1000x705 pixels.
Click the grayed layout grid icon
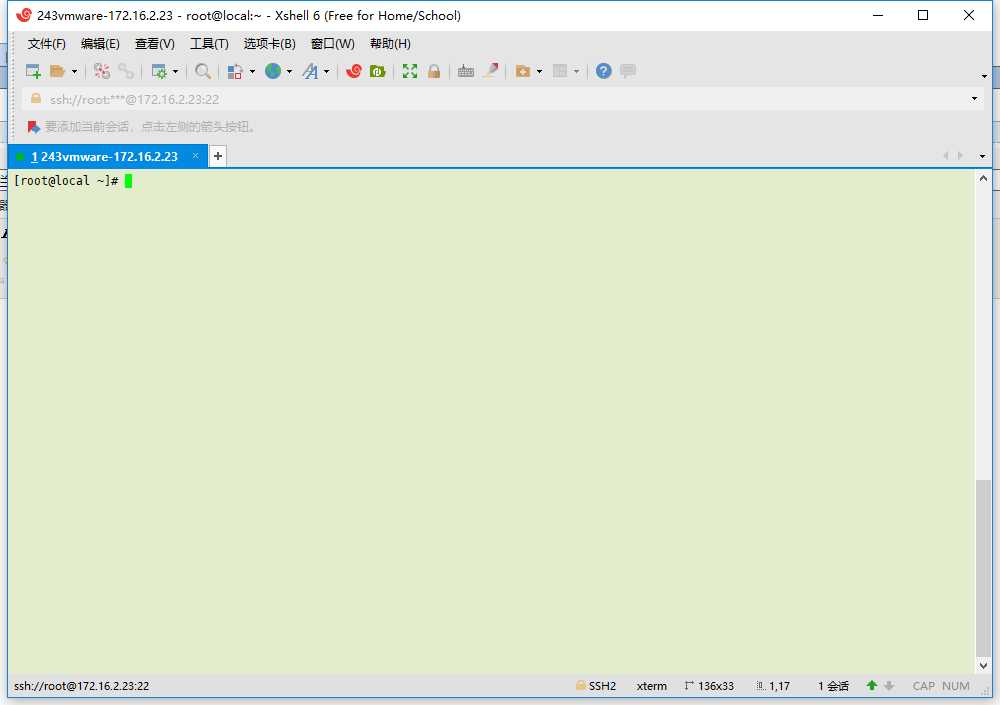[560, 71]
